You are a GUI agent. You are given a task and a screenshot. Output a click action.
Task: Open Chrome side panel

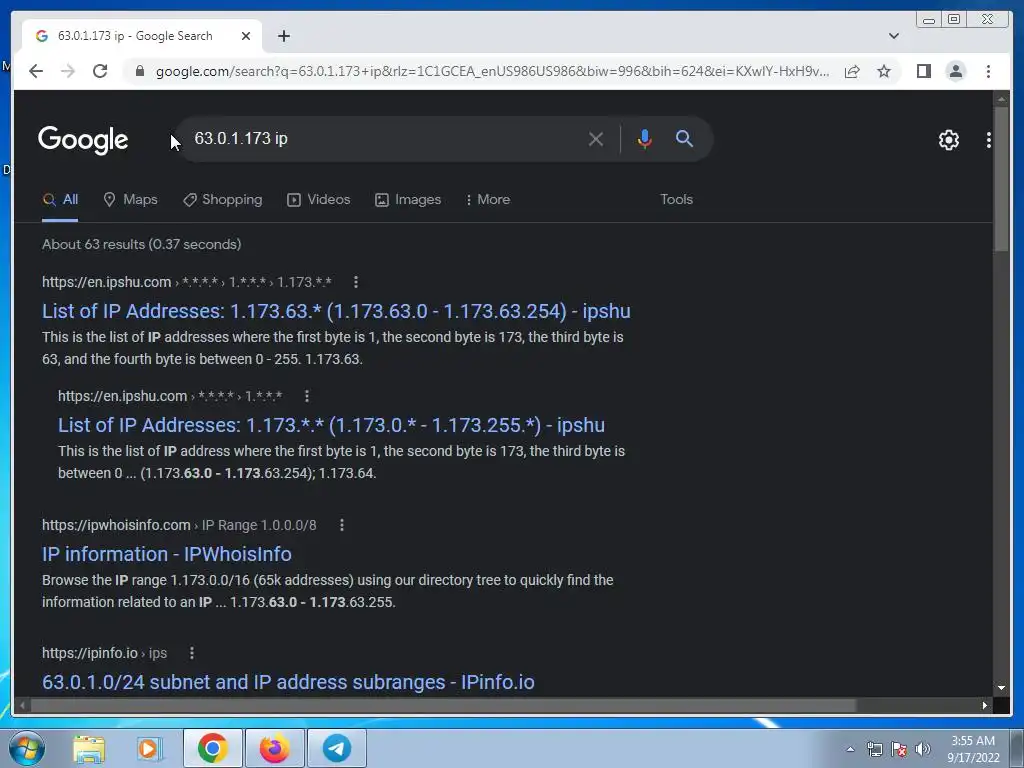click(923, 71)
